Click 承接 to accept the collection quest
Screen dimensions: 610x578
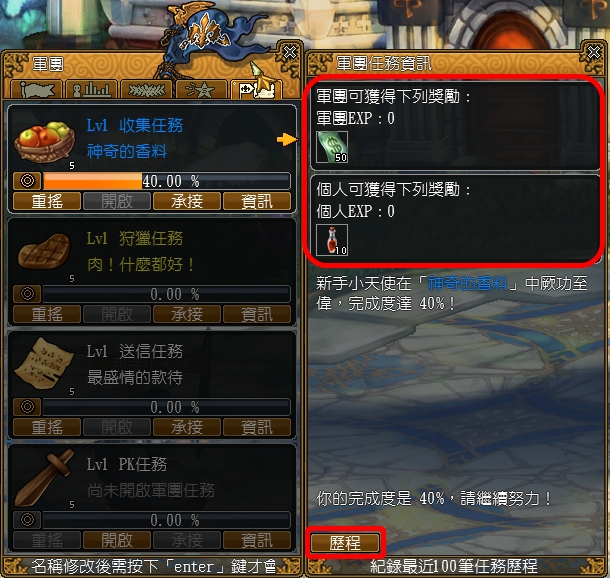tap(187, 201)
